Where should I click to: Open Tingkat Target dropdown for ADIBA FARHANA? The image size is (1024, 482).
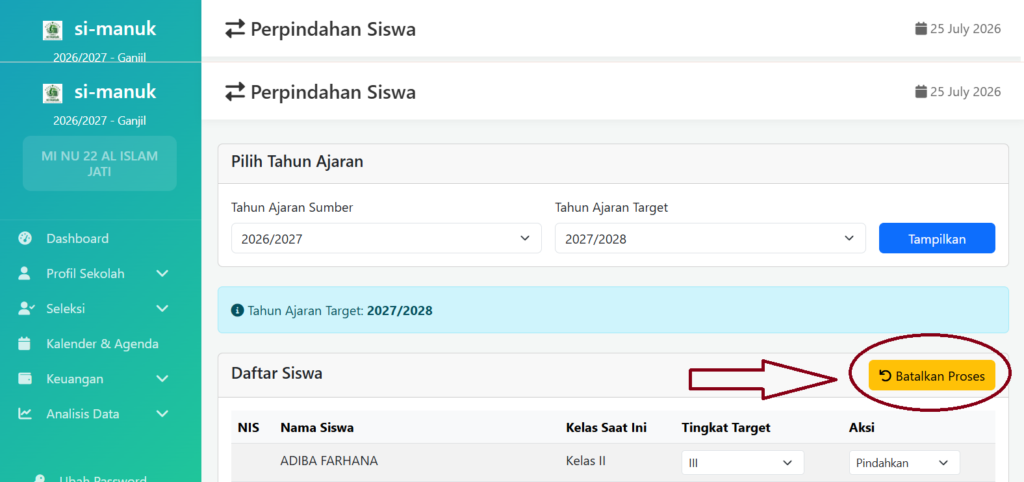(743, 463)
